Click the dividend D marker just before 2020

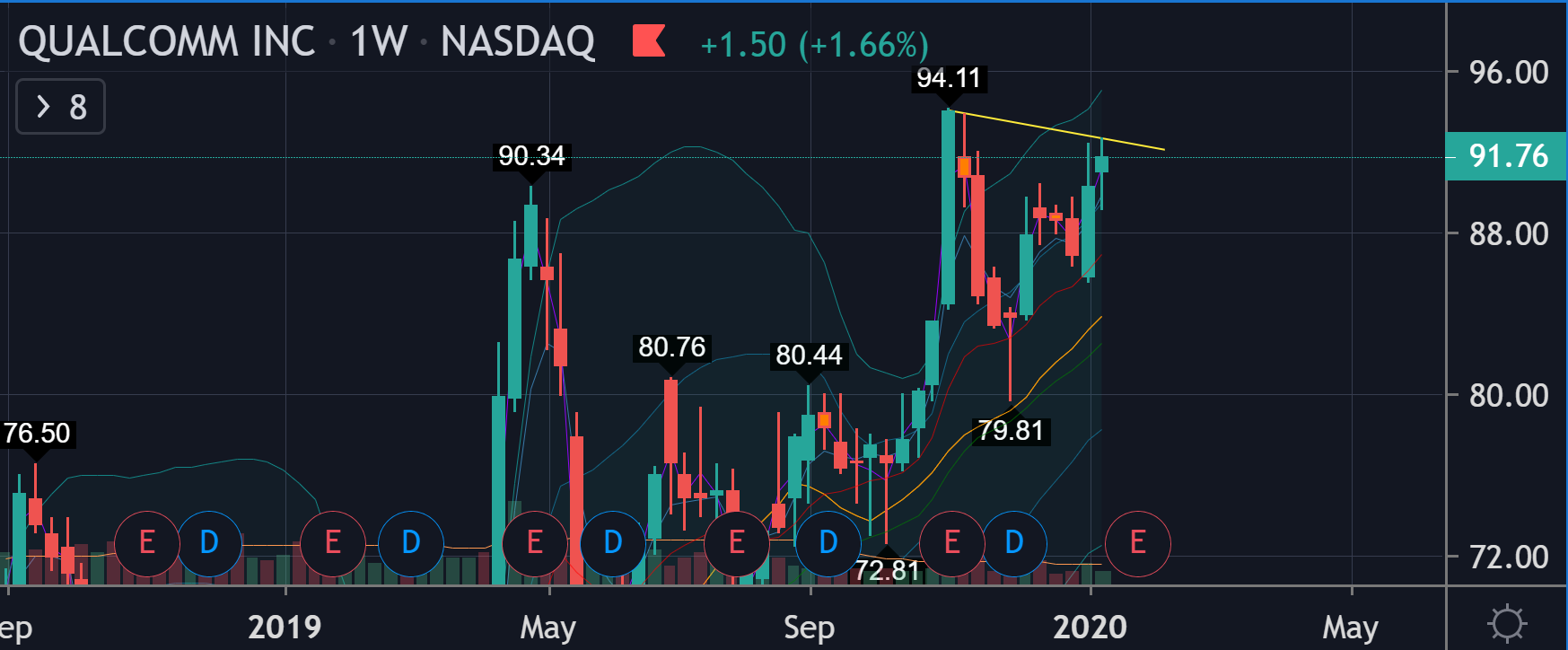1014,543
